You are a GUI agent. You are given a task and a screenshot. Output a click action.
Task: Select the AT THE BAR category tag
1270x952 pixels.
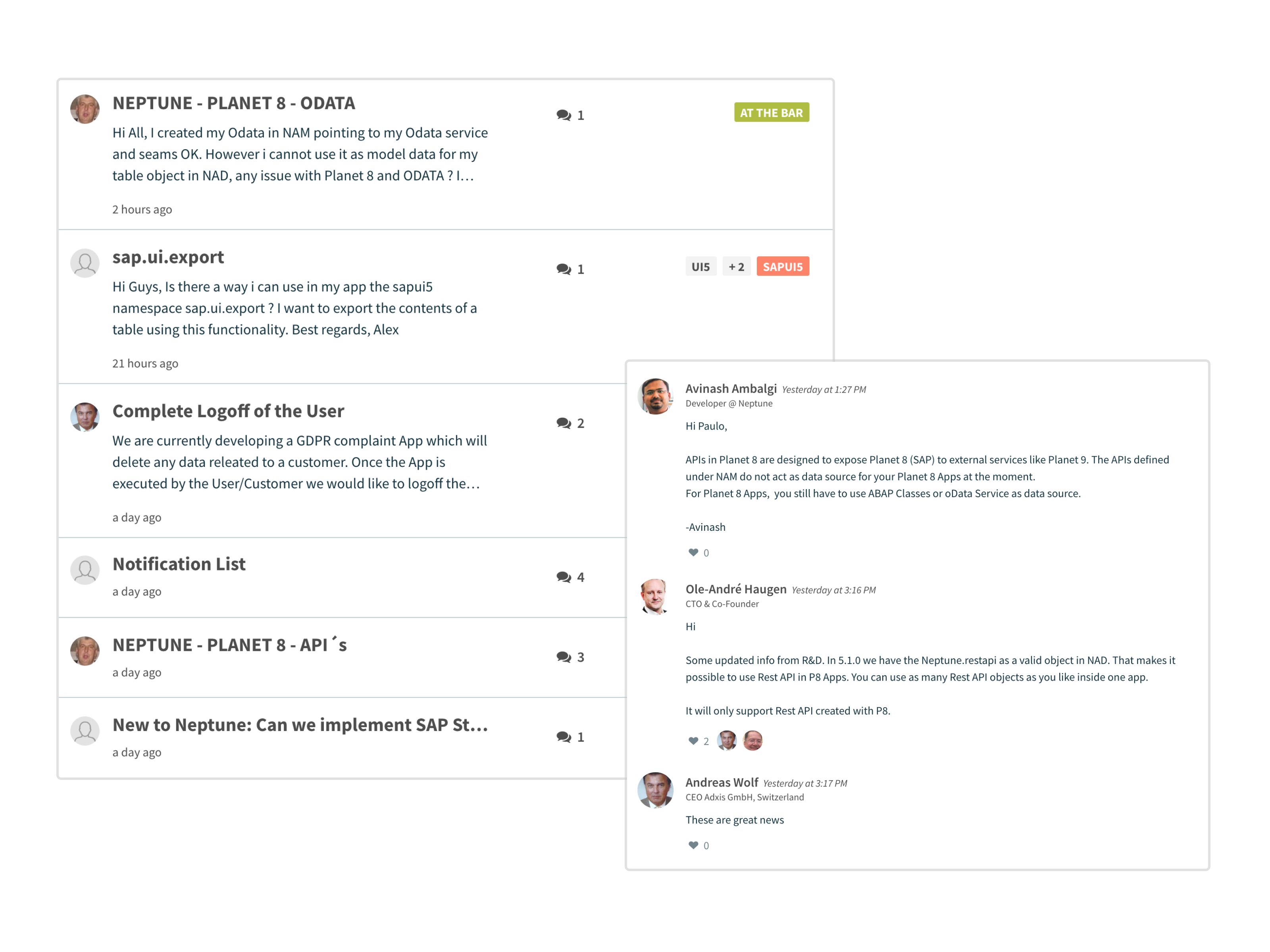(x=771, y=113)
